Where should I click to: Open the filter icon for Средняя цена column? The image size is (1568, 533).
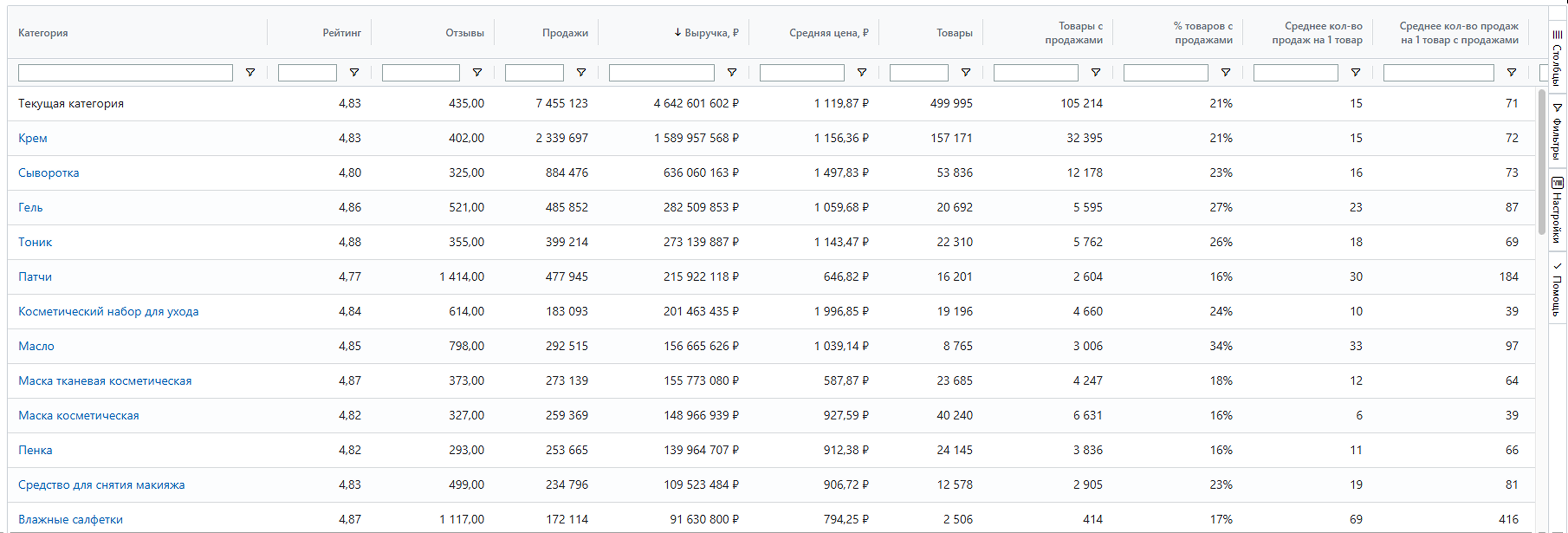pos(862,72)
